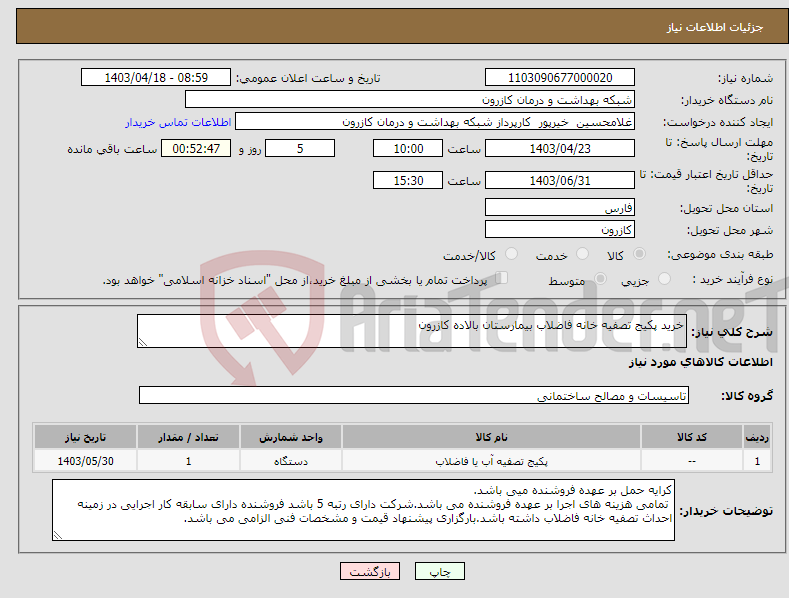789x598 pixels.
Task: Click the ردیف column header
Action: 757,437
